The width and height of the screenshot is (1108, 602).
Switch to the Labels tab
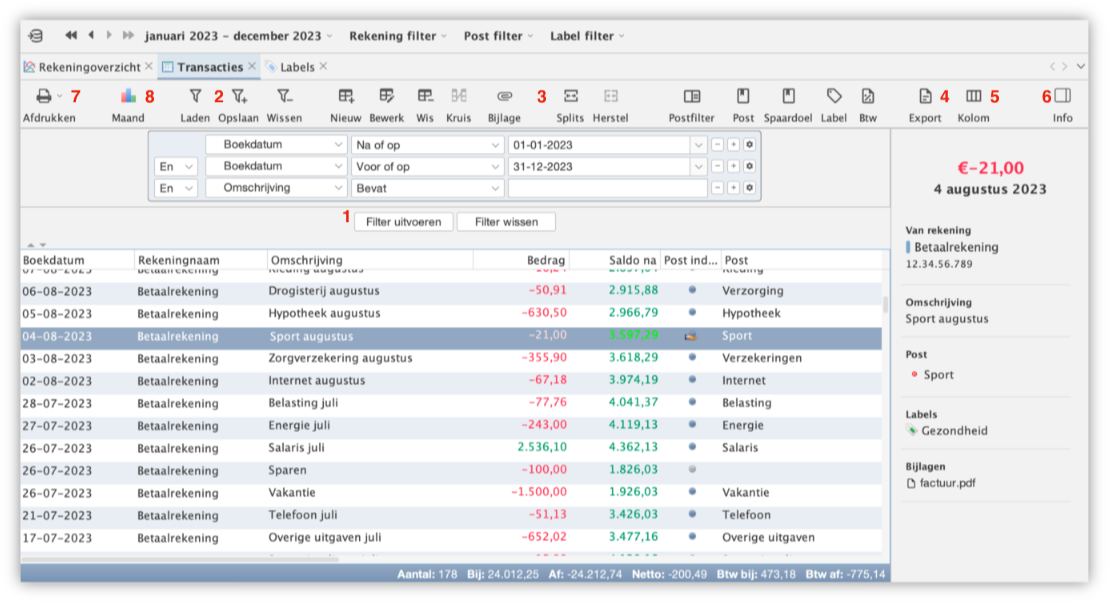[296, 67]
